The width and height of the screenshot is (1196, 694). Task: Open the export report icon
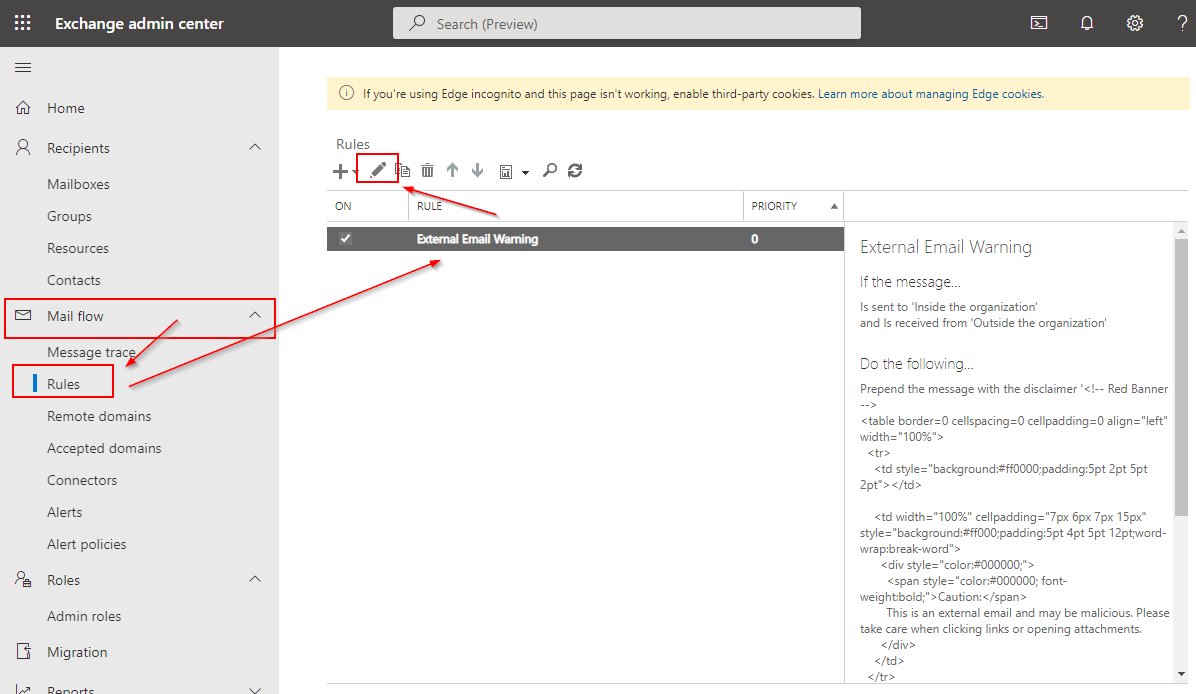506,172
